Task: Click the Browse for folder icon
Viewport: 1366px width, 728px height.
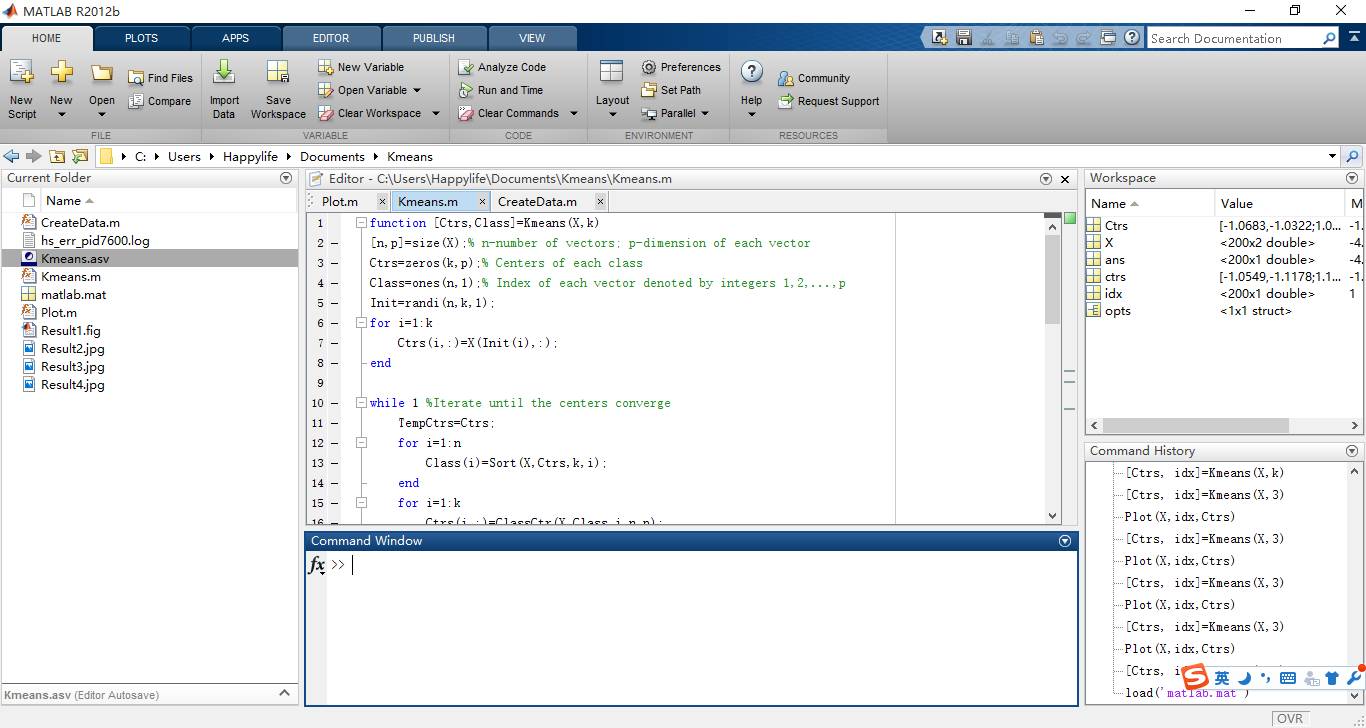Action: (80, 156)
